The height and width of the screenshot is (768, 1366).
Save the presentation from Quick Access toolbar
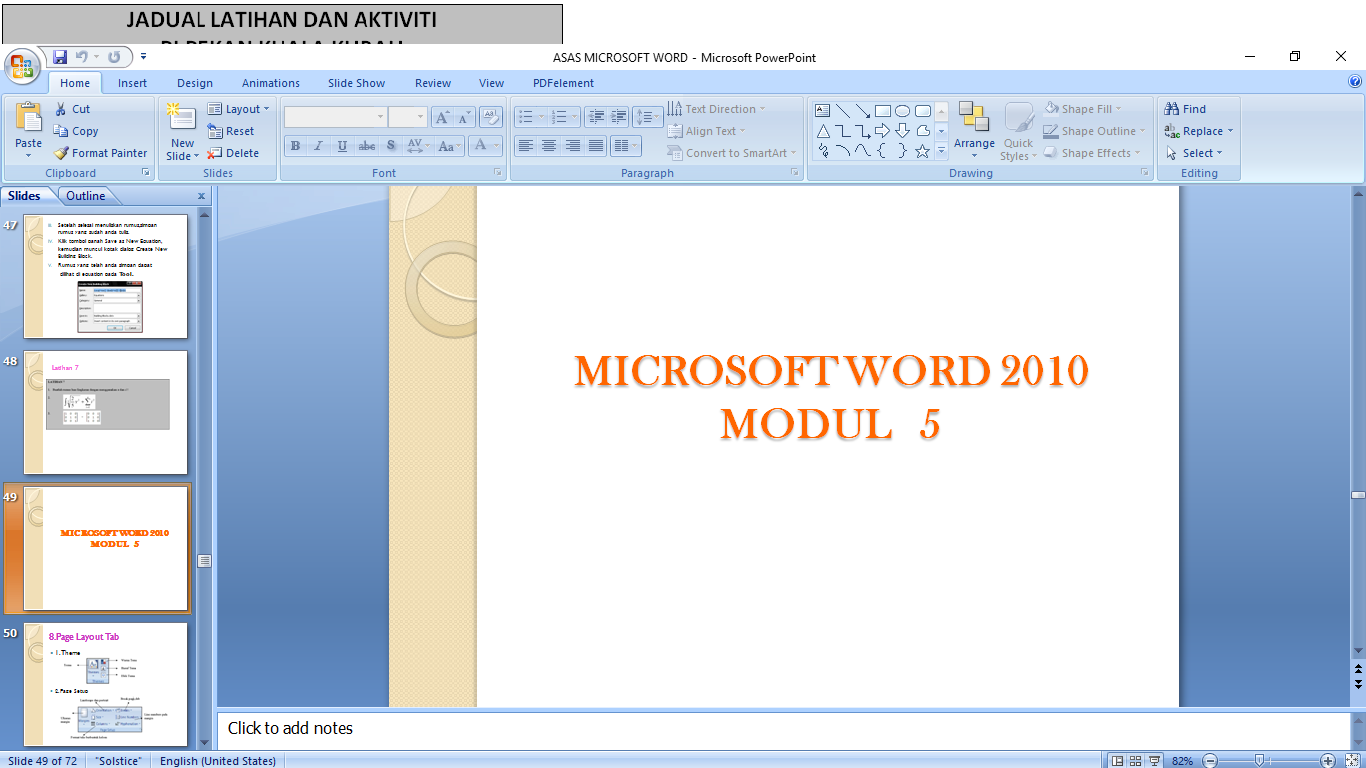(x=60, y=57)
